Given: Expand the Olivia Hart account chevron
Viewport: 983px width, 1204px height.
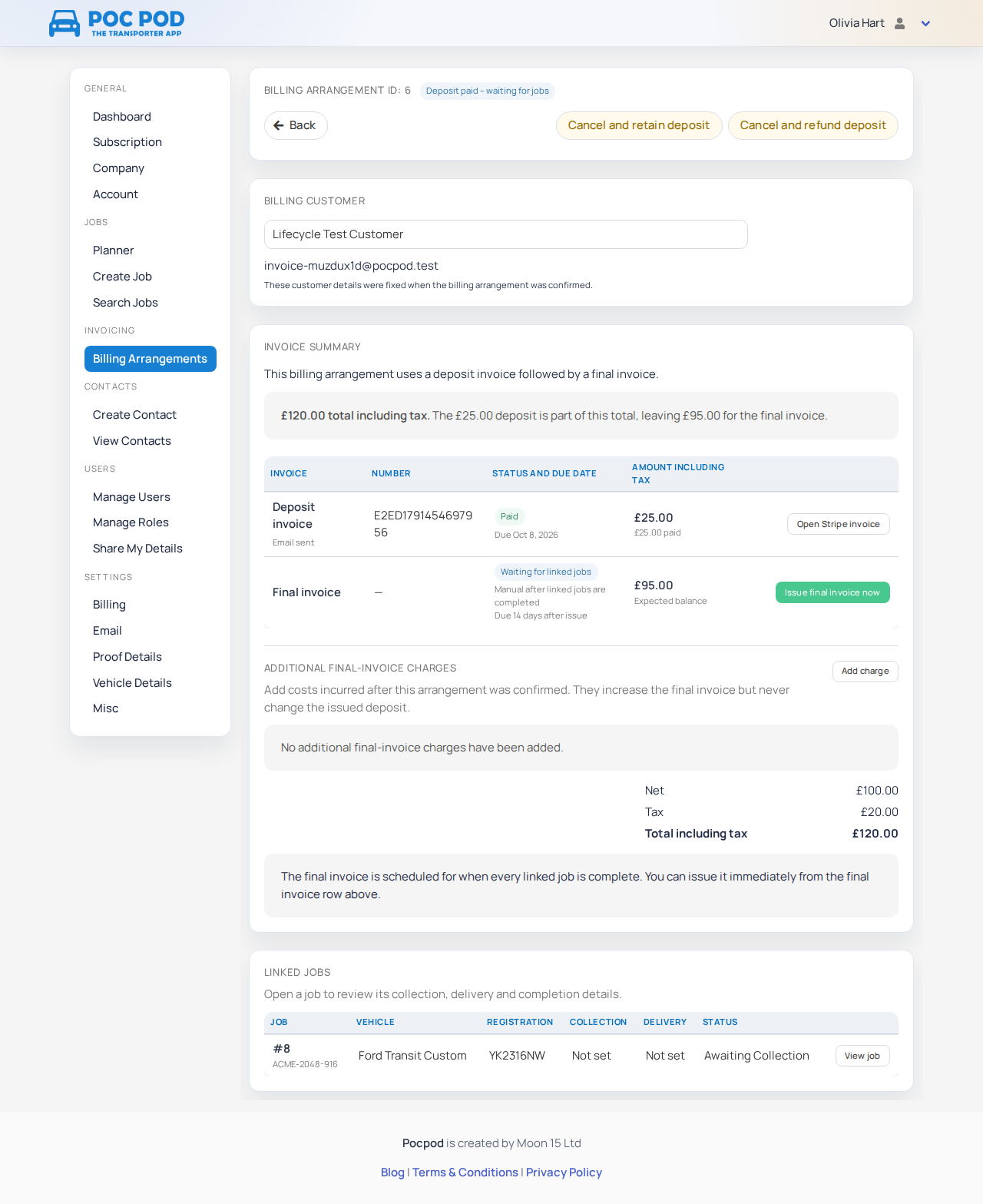Looking at the screenshot, I should coord(926,24).
